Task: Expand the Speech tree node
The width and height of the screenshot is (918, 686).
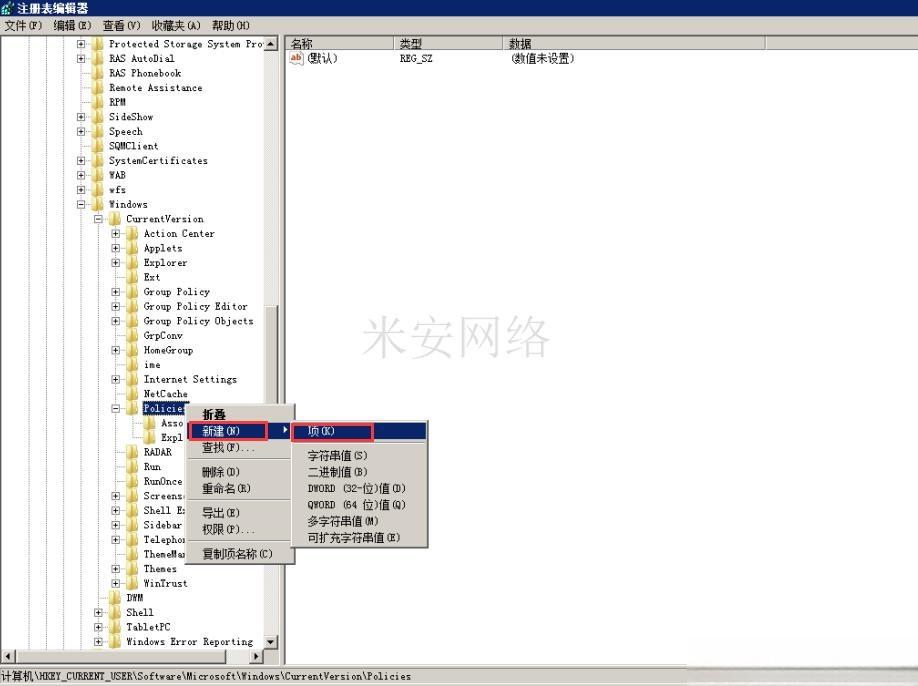Action: click(81, 132)
